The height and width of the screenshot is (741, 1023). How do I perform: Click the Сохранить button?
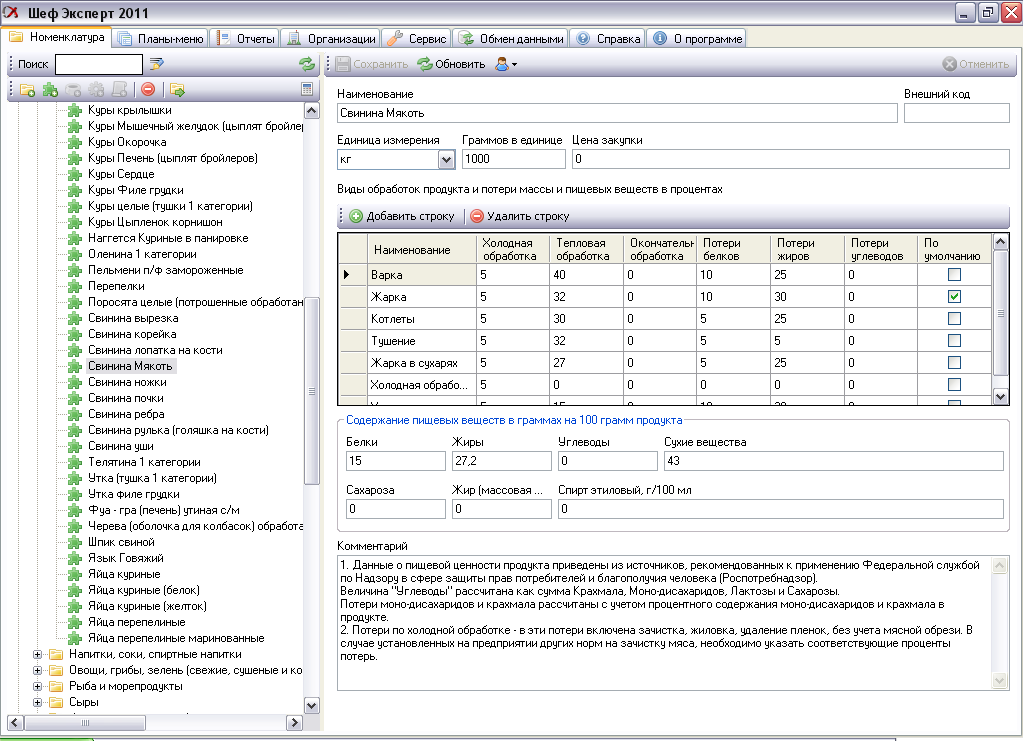coord(372,64)
